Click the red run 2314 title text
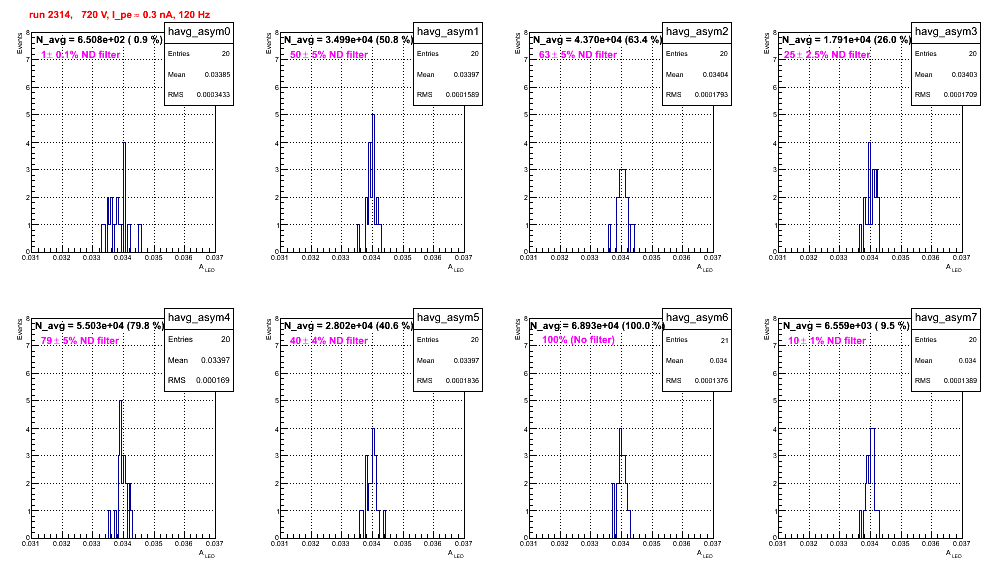The height and width of the screenshot is (572, 996). [x=119, y=15]
